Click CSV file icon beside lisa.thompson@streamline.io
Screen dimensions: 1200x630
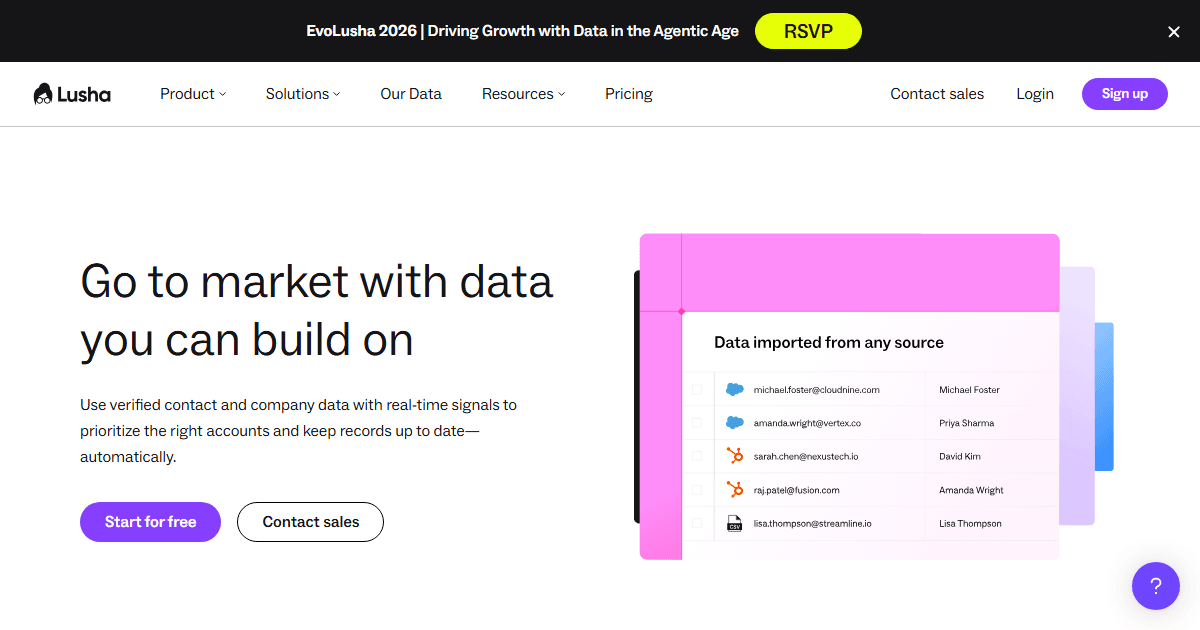pyautogui.click(x=735, y=523)
